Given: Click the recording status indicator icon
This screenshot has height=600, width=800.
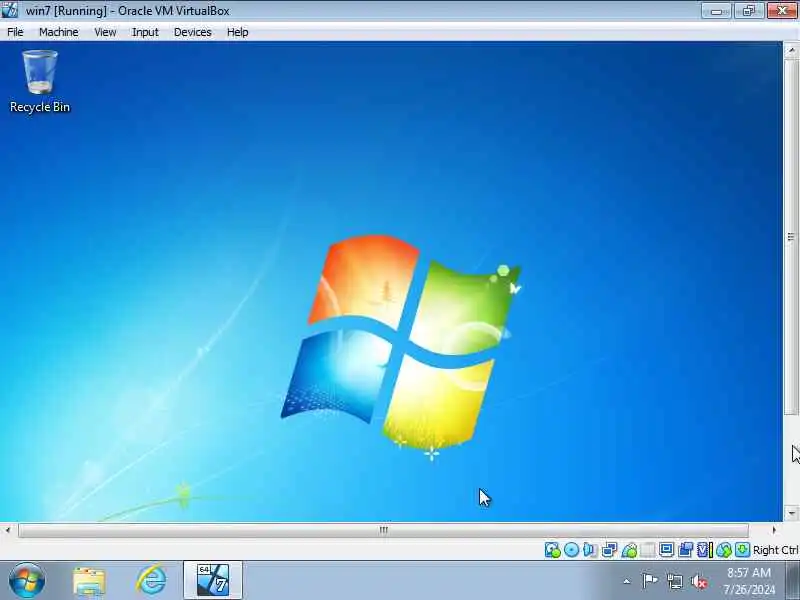Looking at the screenshot, I should point(686,550).
